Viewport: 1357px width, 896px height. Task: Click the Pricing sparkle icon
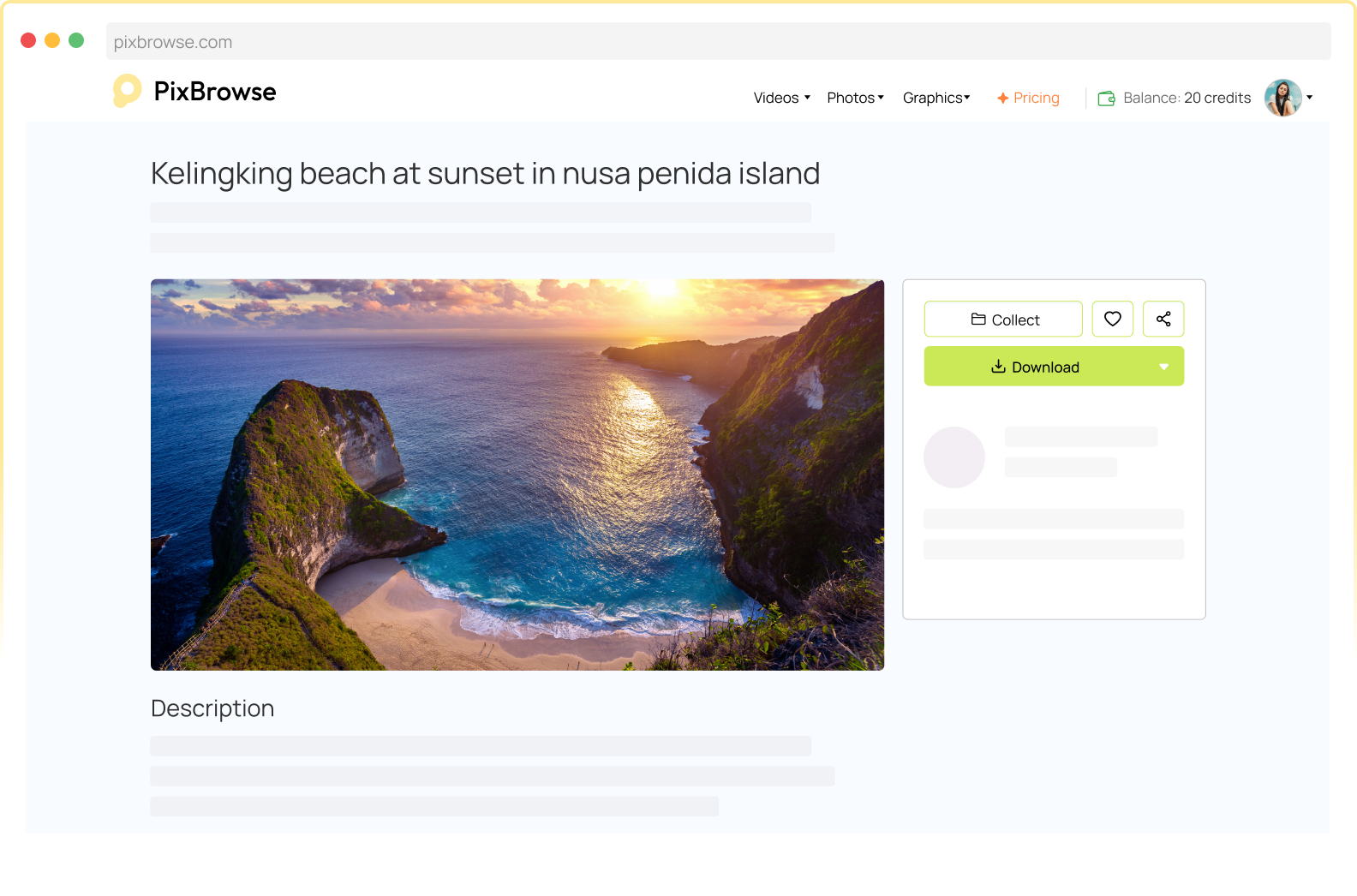(x=1002, y=99)
